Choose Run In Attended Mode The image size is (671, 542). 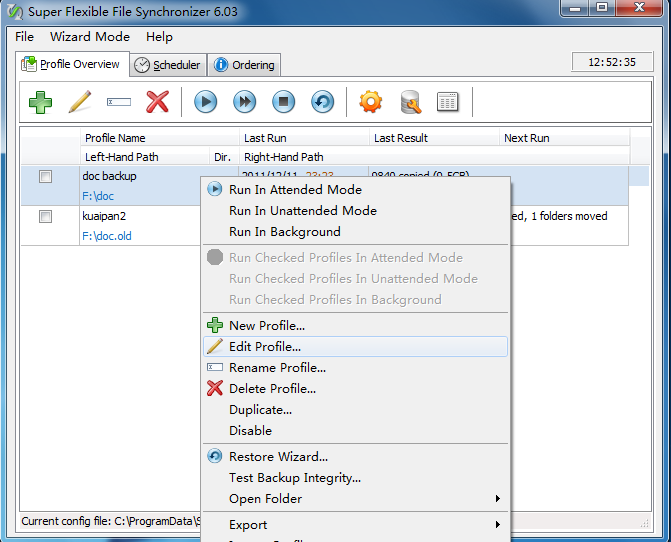[355, 190]
